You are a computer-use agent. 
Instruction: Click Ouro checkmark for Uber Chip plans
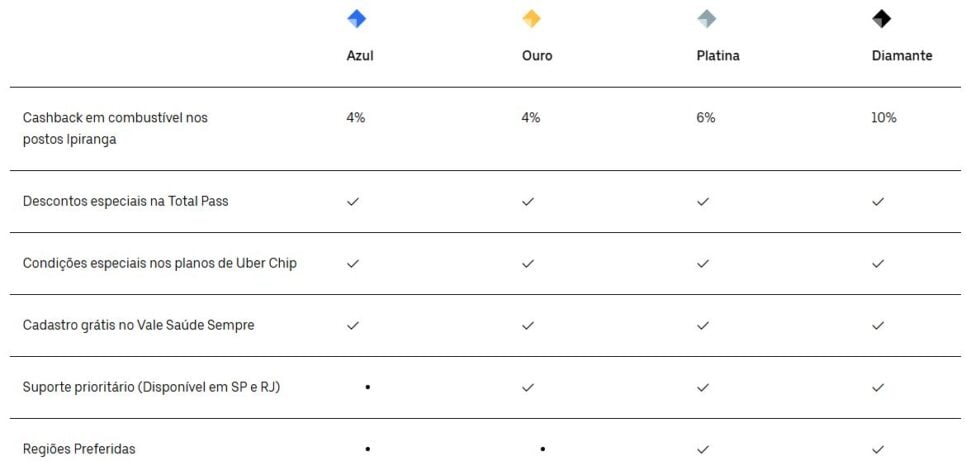click(x=528, y=263)
